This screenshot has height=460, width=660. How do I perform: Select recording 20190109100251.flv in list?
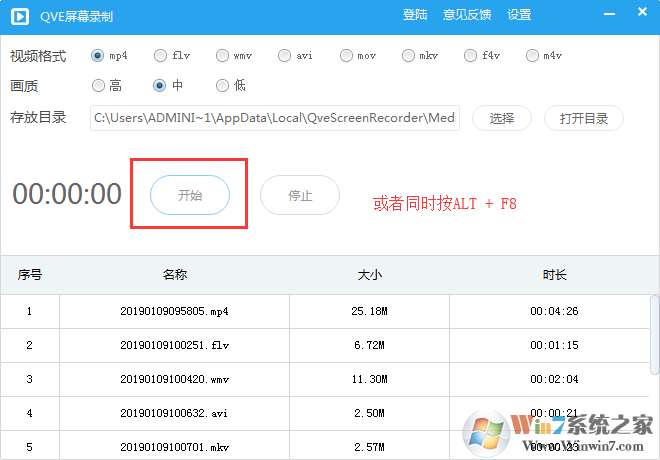[175, 345]
